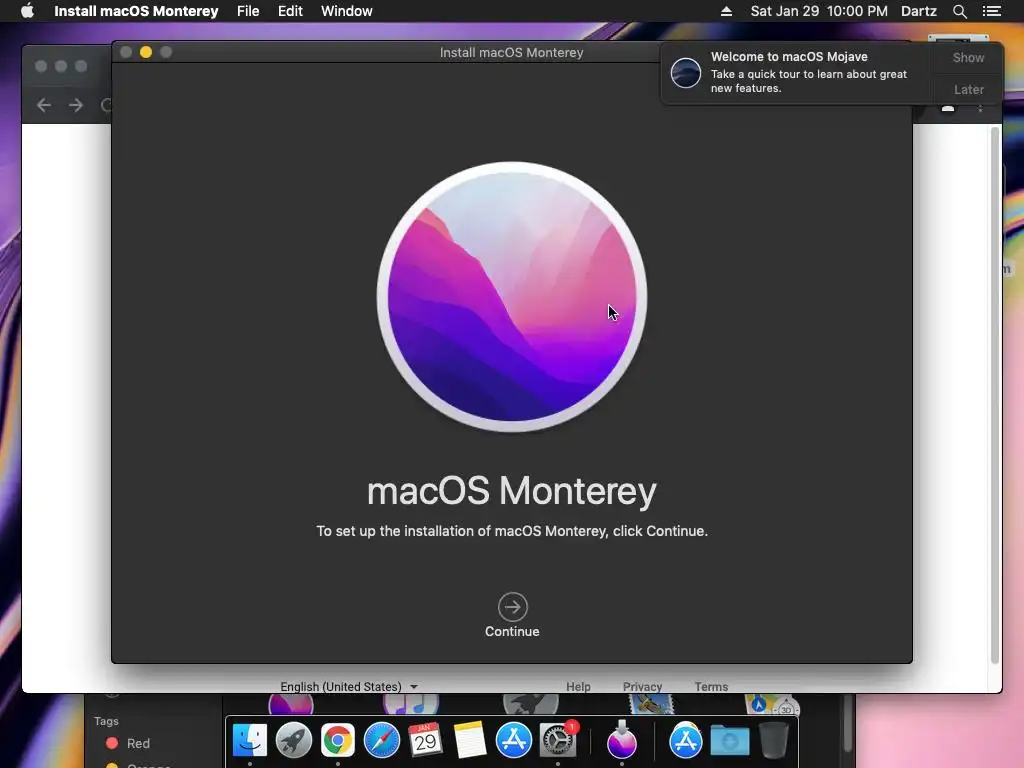Open System Preferences gear in Dock
1024x768 pixels.
558,740
